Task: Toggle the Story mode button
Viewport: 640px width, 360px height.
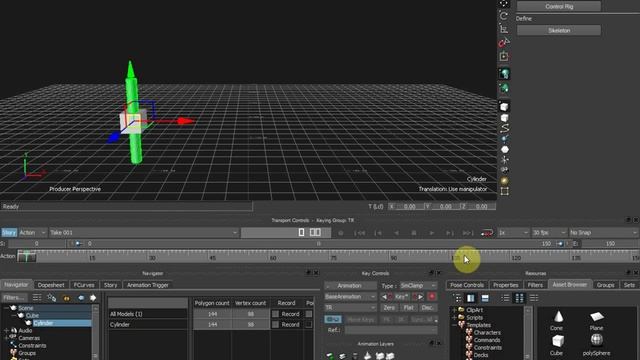Action: (x=9, y=233)
